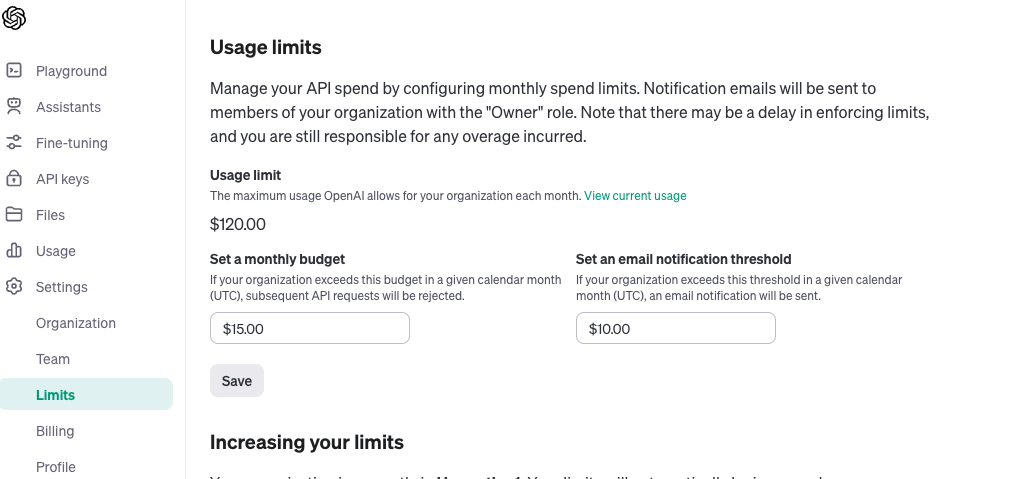Screen dimensions: 1025x479
Task: Click the OpenAI logo icon
Action: 14,18
